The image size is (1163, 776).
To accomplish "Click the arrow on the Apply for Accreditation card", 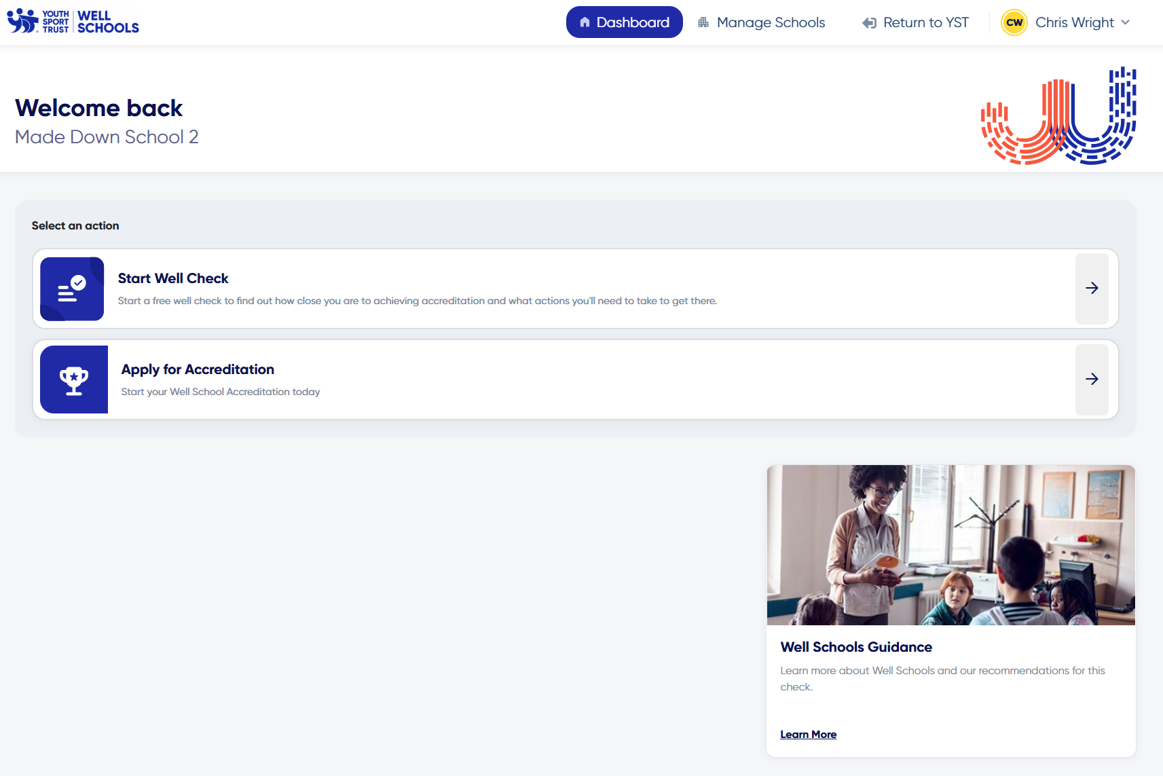I will [1091, 379].
